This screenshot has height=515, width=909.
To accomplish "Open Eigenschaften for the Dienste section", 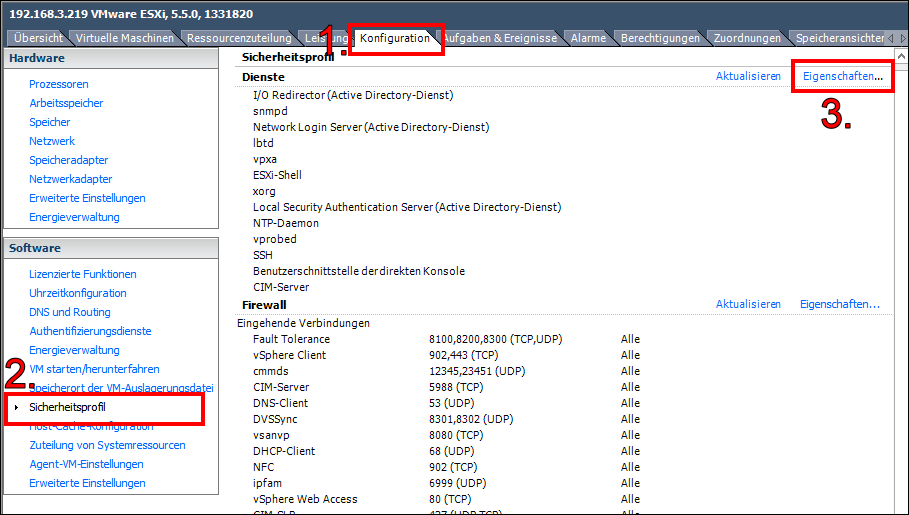I will (843, 76).
